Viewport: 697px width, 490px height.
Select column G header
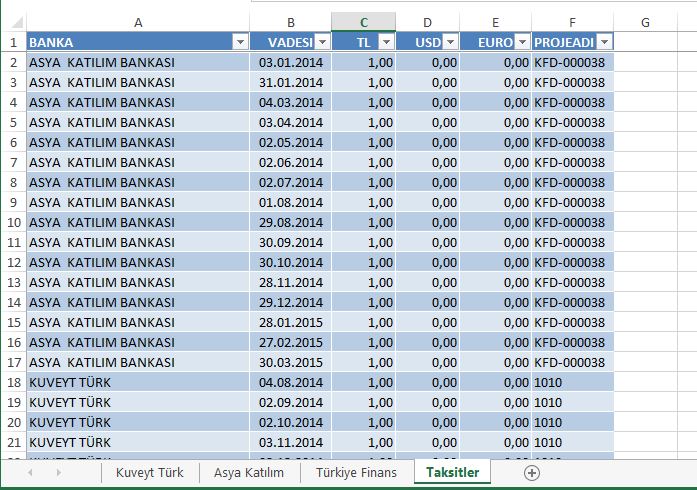645,22
